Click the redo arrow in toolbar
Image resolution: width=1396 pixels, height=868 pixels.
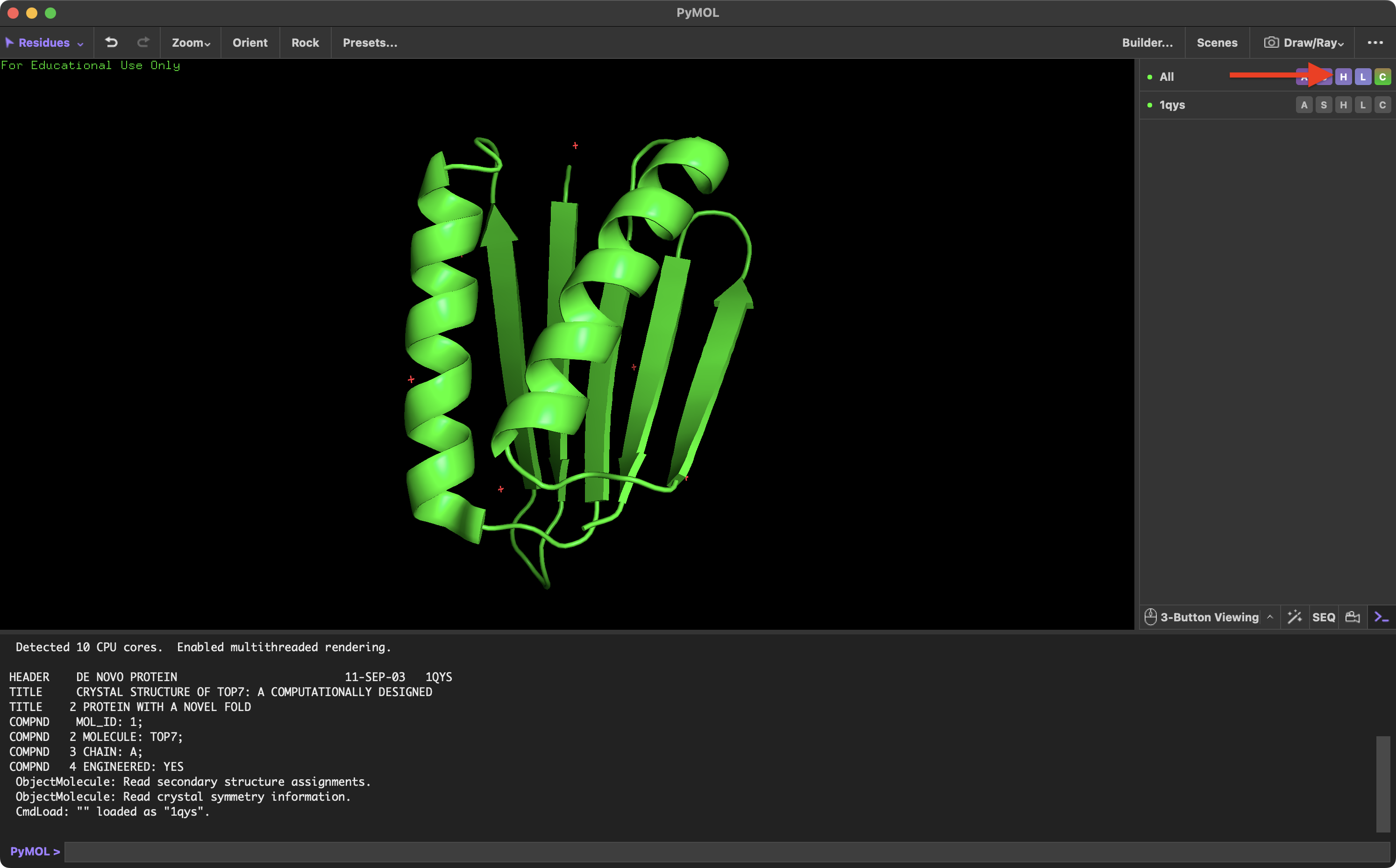(x=143, y=43)
